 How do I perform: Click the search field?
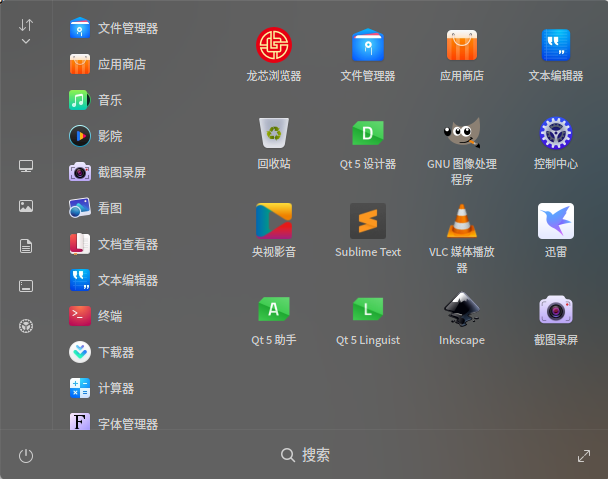point(305,455)
